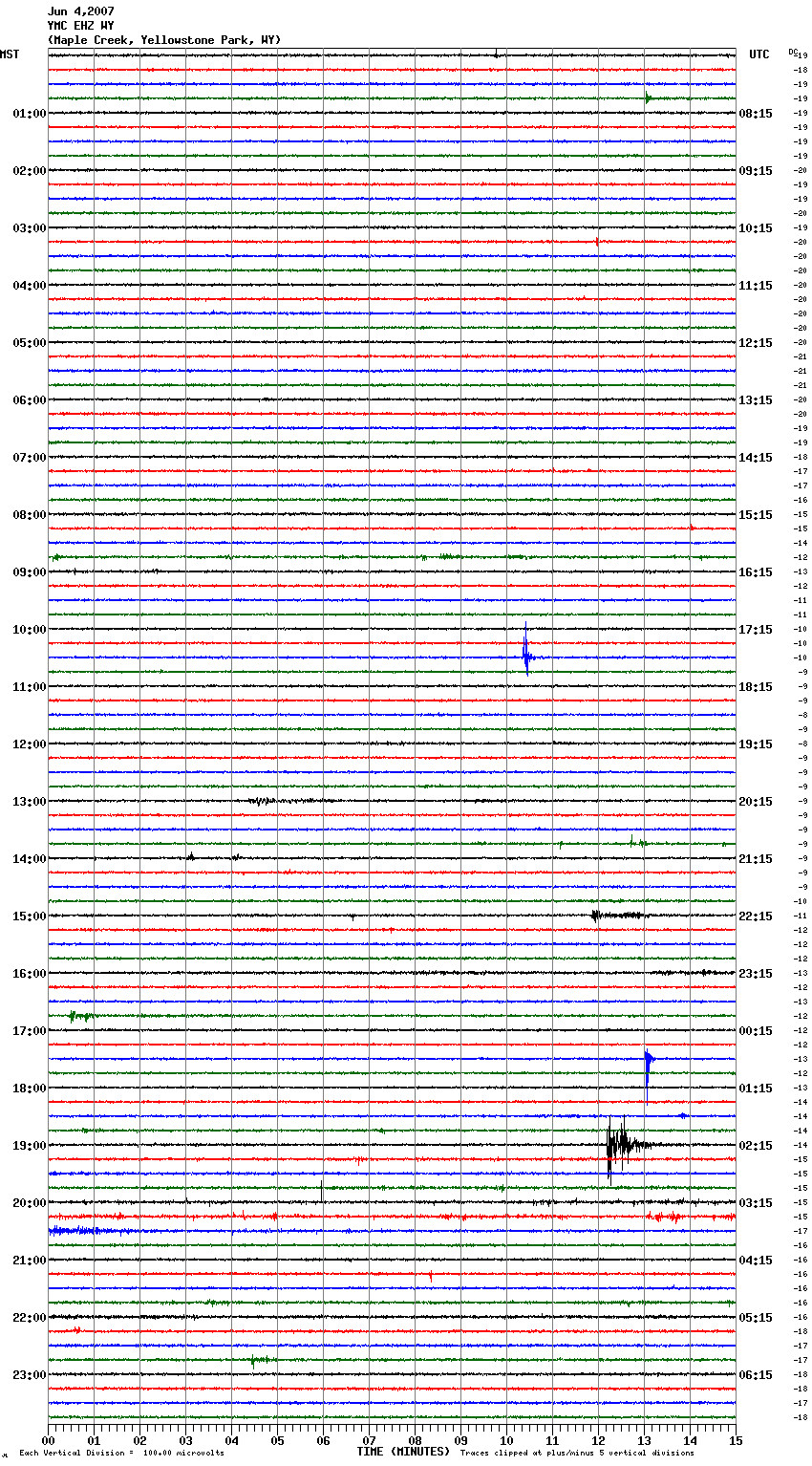Select the 11:00 MST row label
This screenshot has width=812, height=1466.
point(30,687)
